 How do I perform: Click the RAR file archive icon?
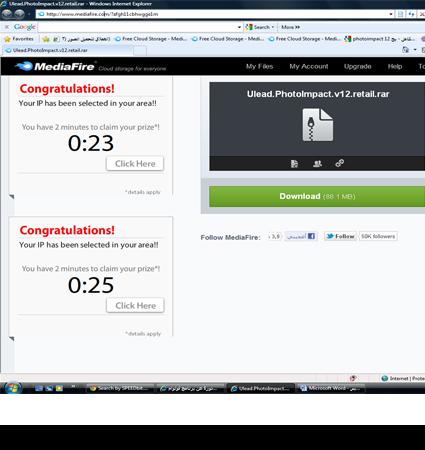[318, 125]
